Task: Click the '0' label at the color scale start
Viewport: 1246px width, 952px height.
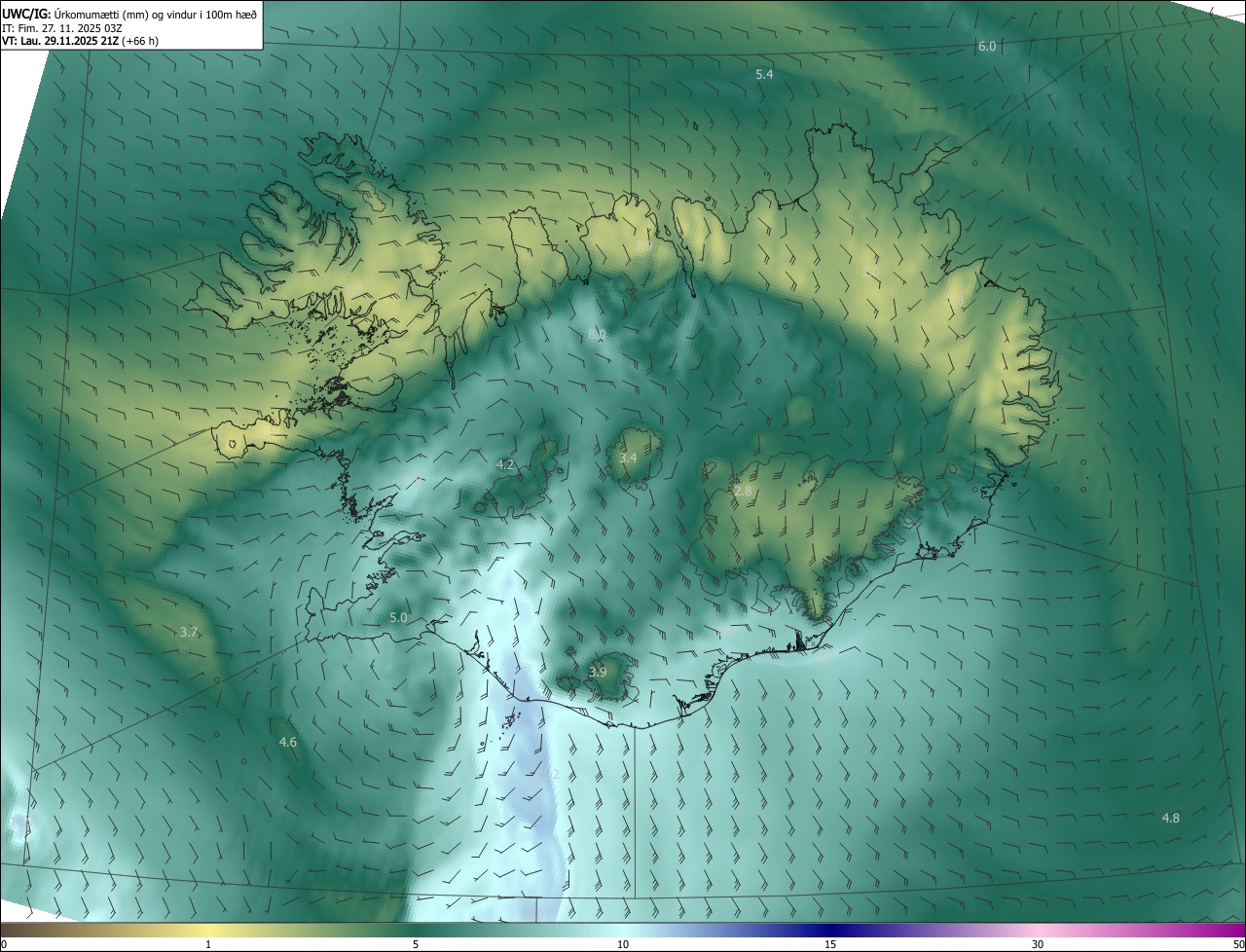Action: pyautogui.click(x=4, y=944)
